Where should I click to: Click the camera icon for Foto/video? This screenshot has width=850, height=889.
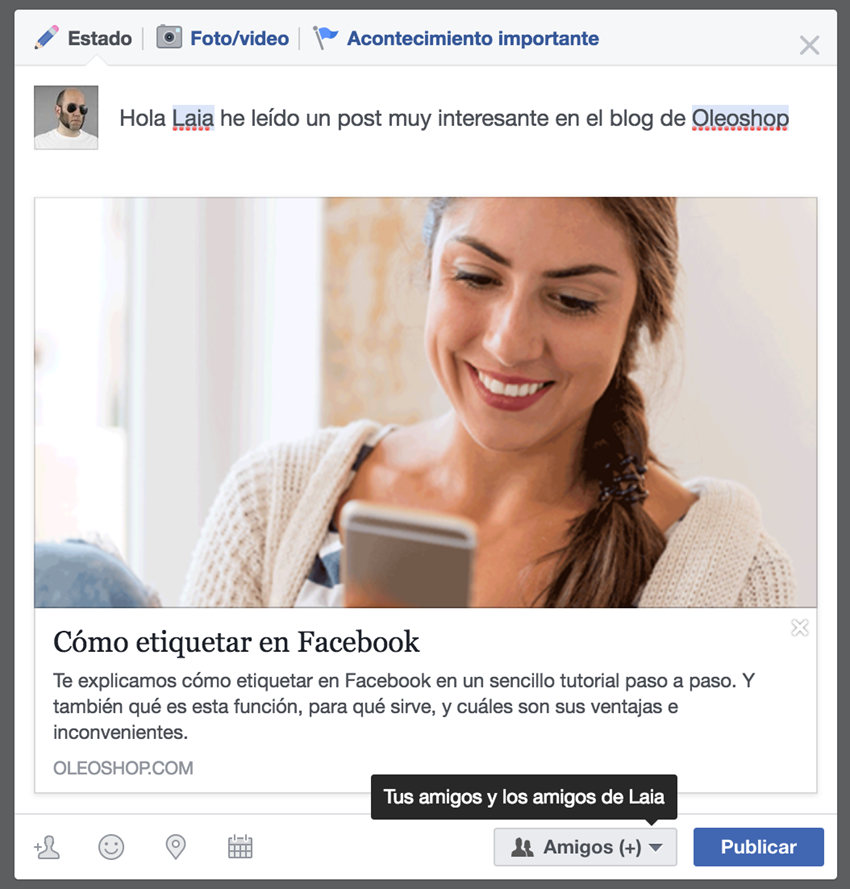[169, 37]
